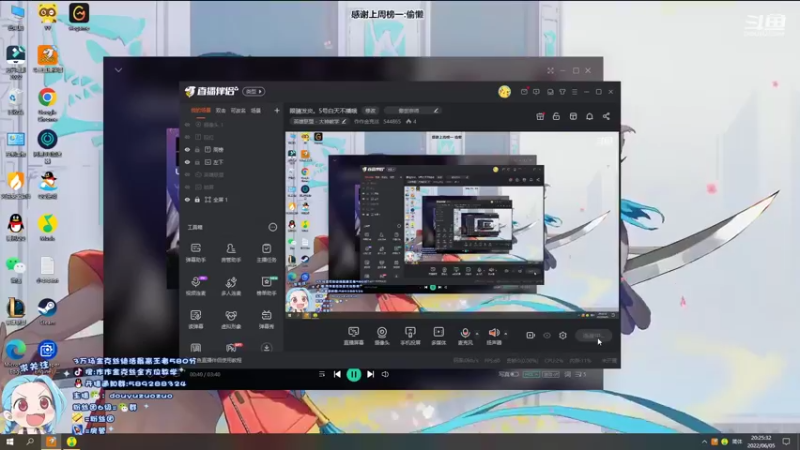Edit the room announcement field

pos(411,111)
